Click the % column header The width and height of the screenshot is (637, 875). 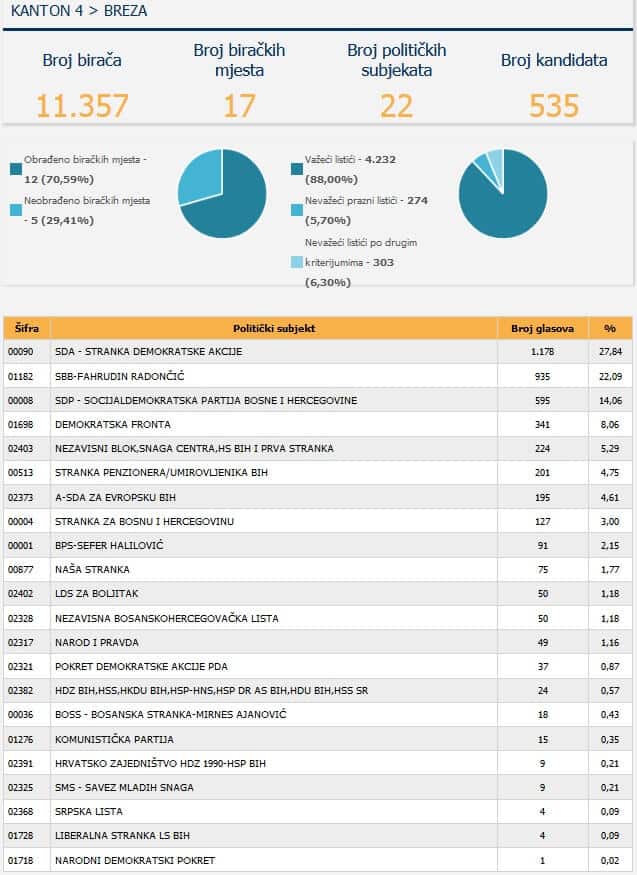point(609,328)
